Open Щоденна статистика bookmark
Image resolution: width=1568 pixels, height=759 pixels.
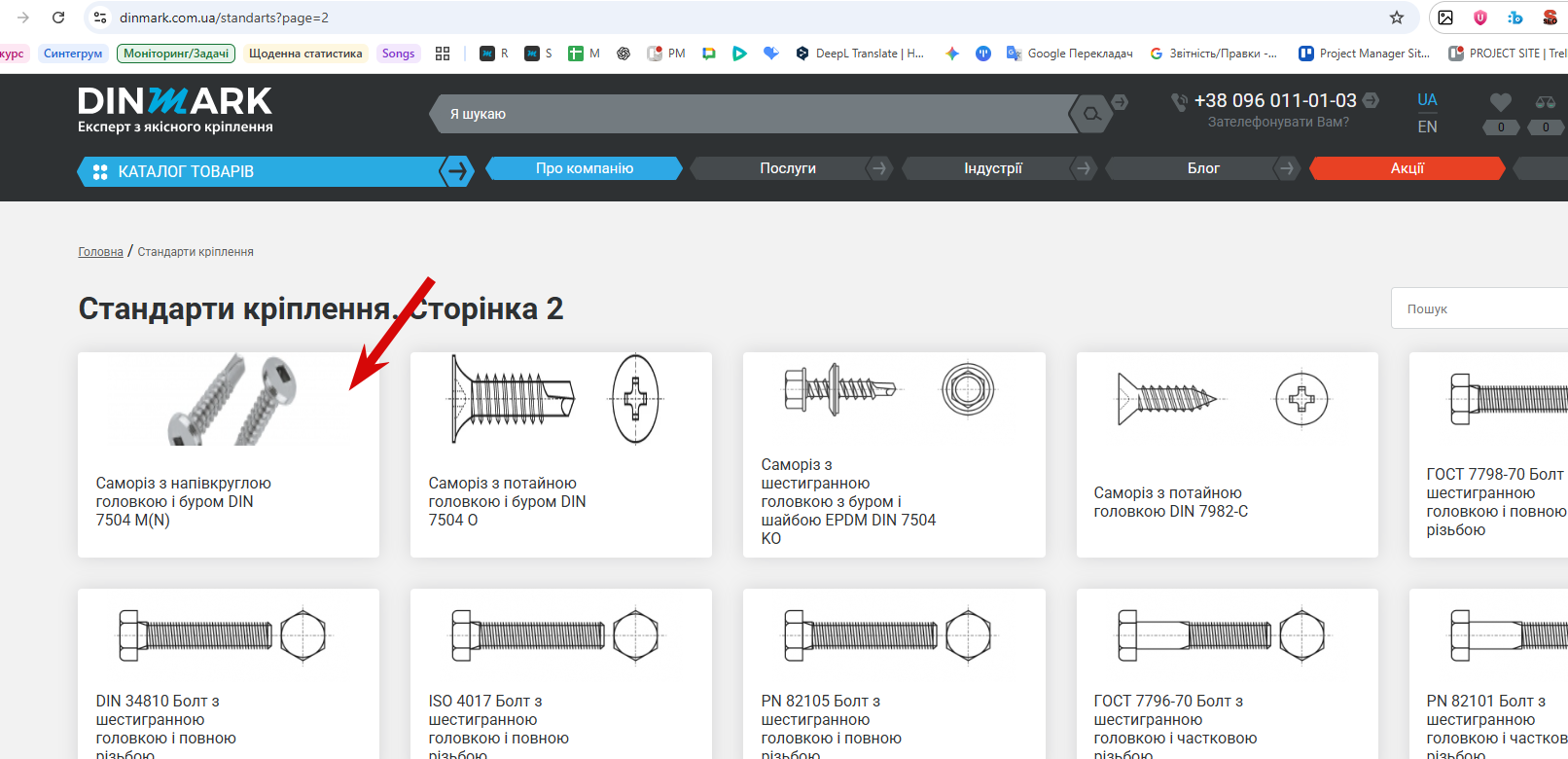click(x=305, y=54)
